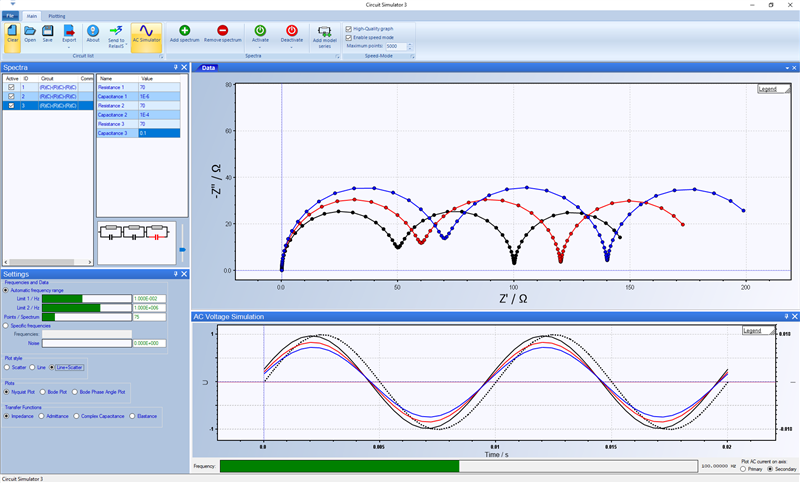Switch to the Main ribbon tab
Image resolution: width=800 pixels, height=483 pixels.
pyautogui.click(x=32, y=16)
